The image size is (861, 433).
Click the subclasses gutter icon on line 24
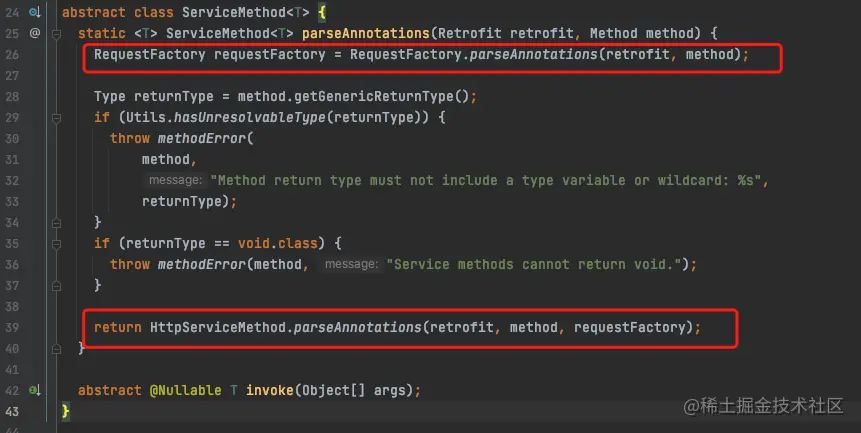[x=34, y=12]
